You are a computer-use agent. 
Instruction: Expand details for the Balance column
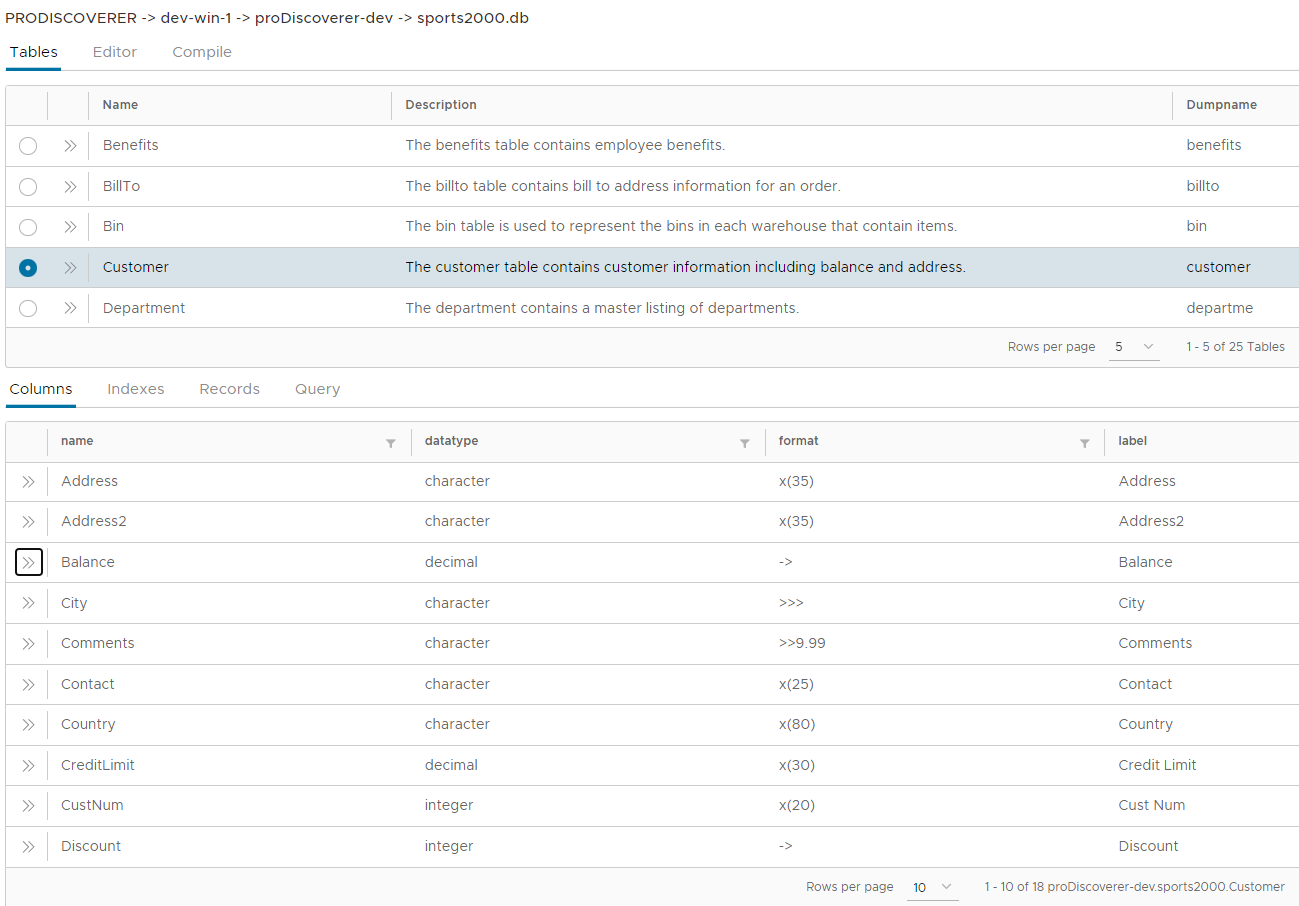[28, 561]
